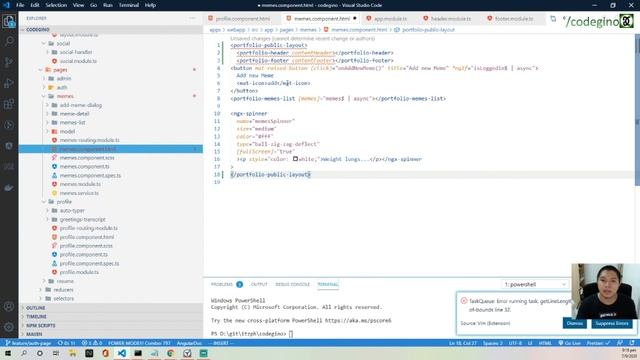The width and height of the screenshot is (640, 360).
Task: Open profile.module.ts in the explorer
Action: point(79,272)
